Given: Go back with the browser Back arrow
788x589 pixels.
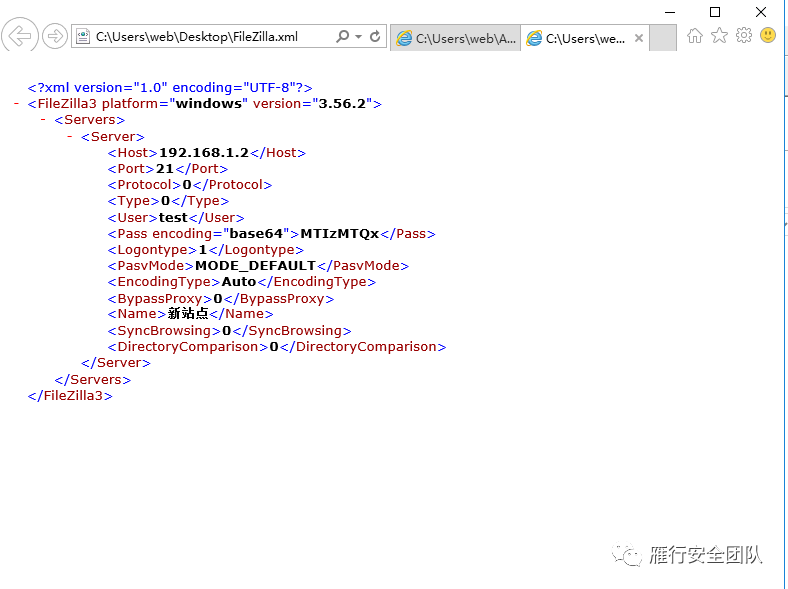Looking at the screenshot, I should tap(20, 36).
